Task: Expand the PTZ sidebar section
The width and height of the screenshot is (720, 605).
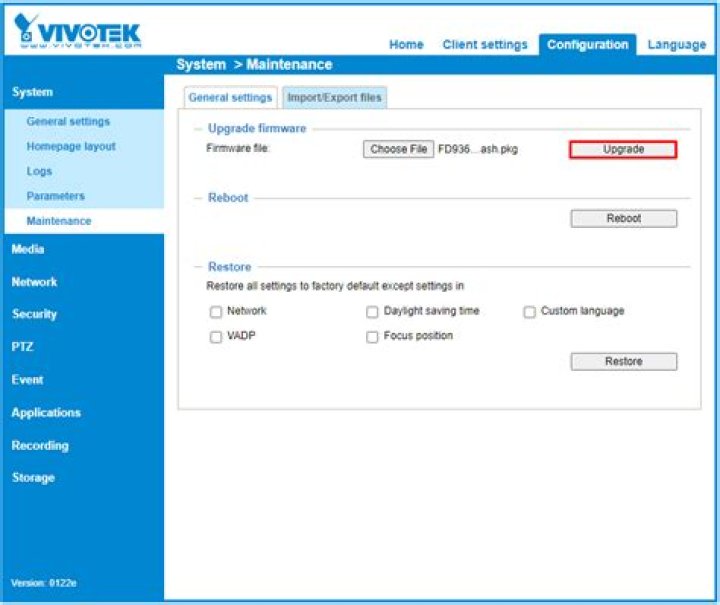Action: (x=22, y=347)
